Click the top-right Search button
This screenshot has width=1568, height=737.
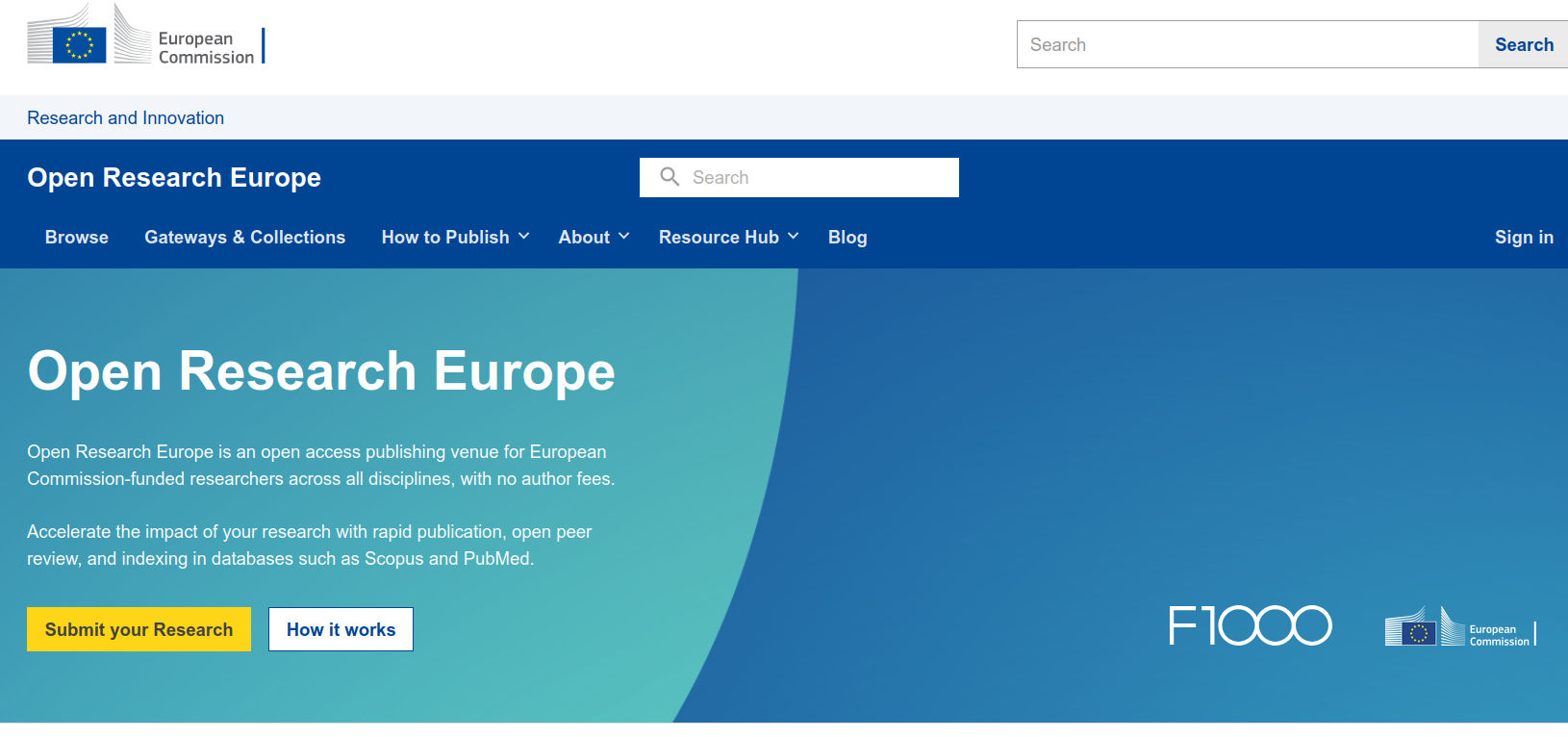click(x=1524, y=45)
